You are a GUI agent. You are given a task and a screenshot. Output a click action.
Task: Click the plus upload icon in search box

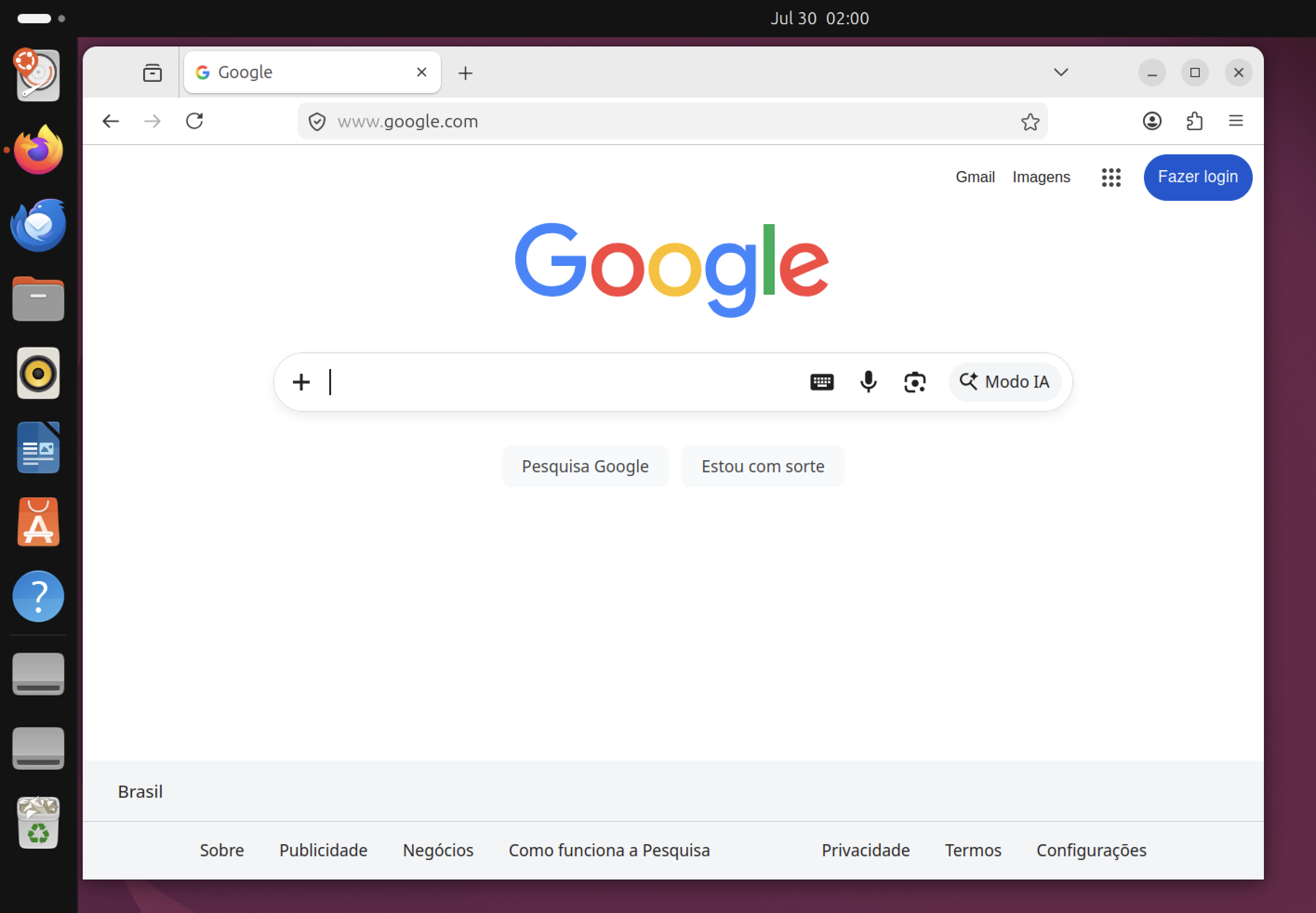[x=301, y=382]
